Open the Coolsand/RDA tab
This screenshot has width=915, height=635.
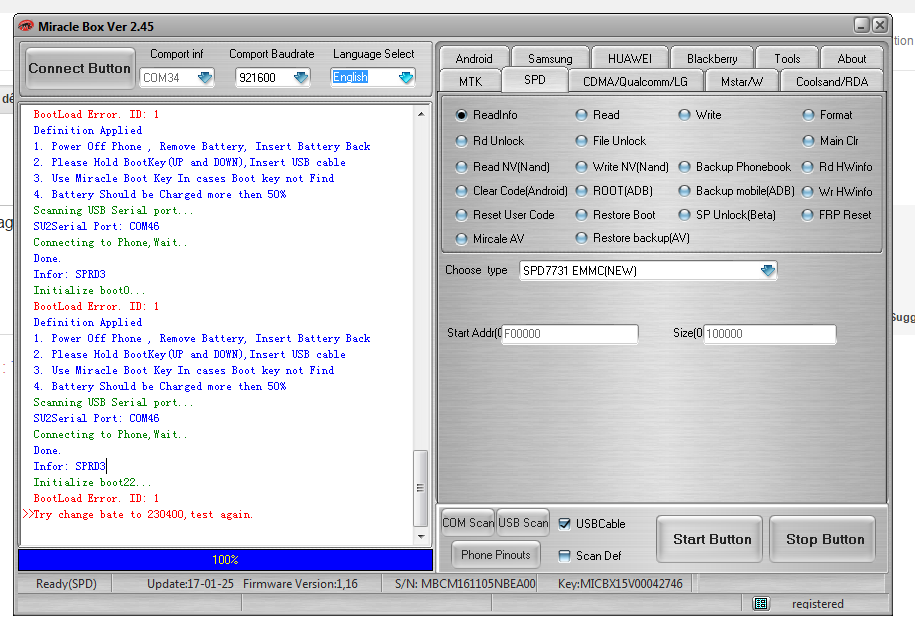pos(832,81)
